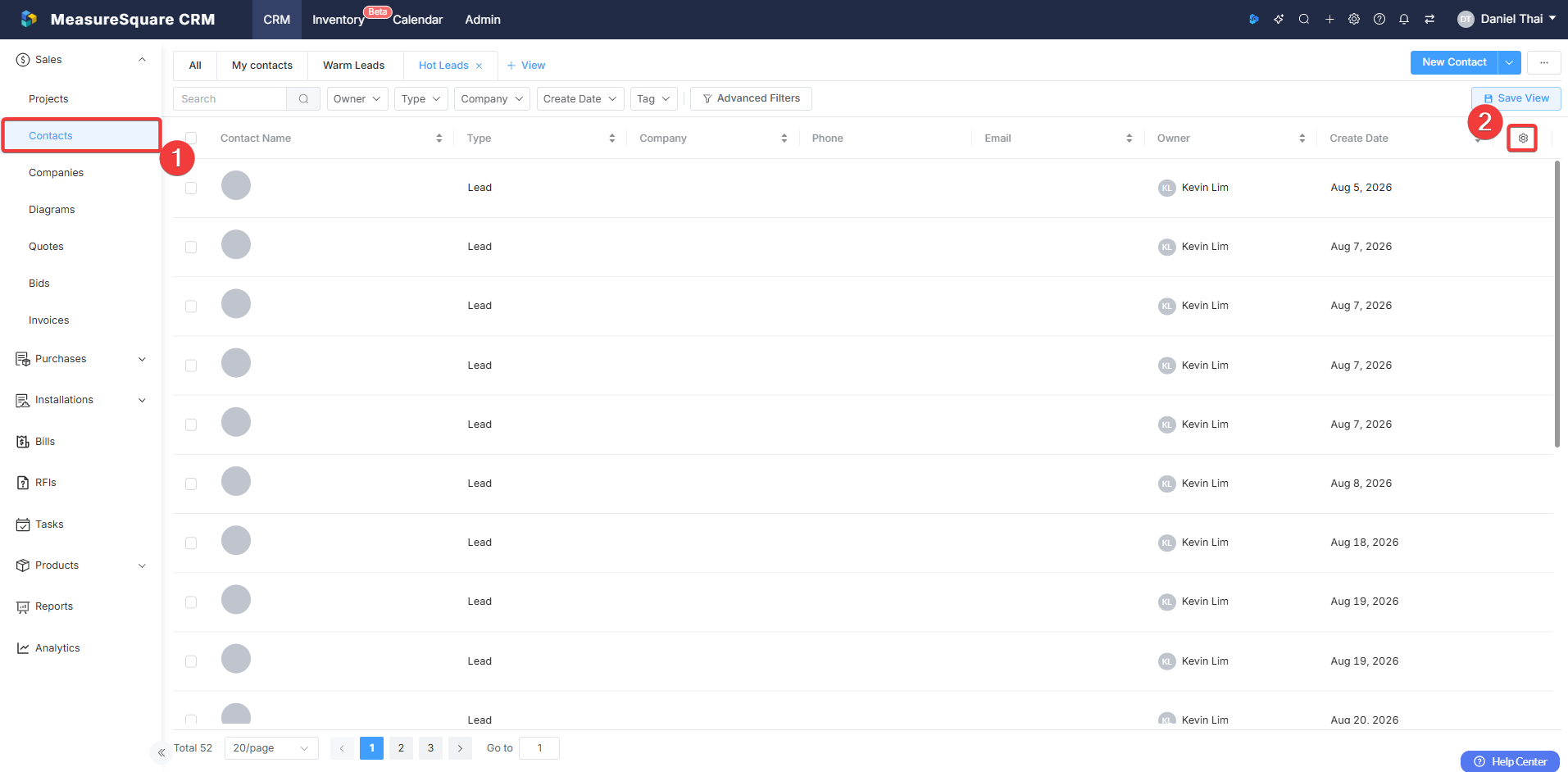Open the AI sparkle assistant icon

pyautogui.click(x=1279, y=19)
